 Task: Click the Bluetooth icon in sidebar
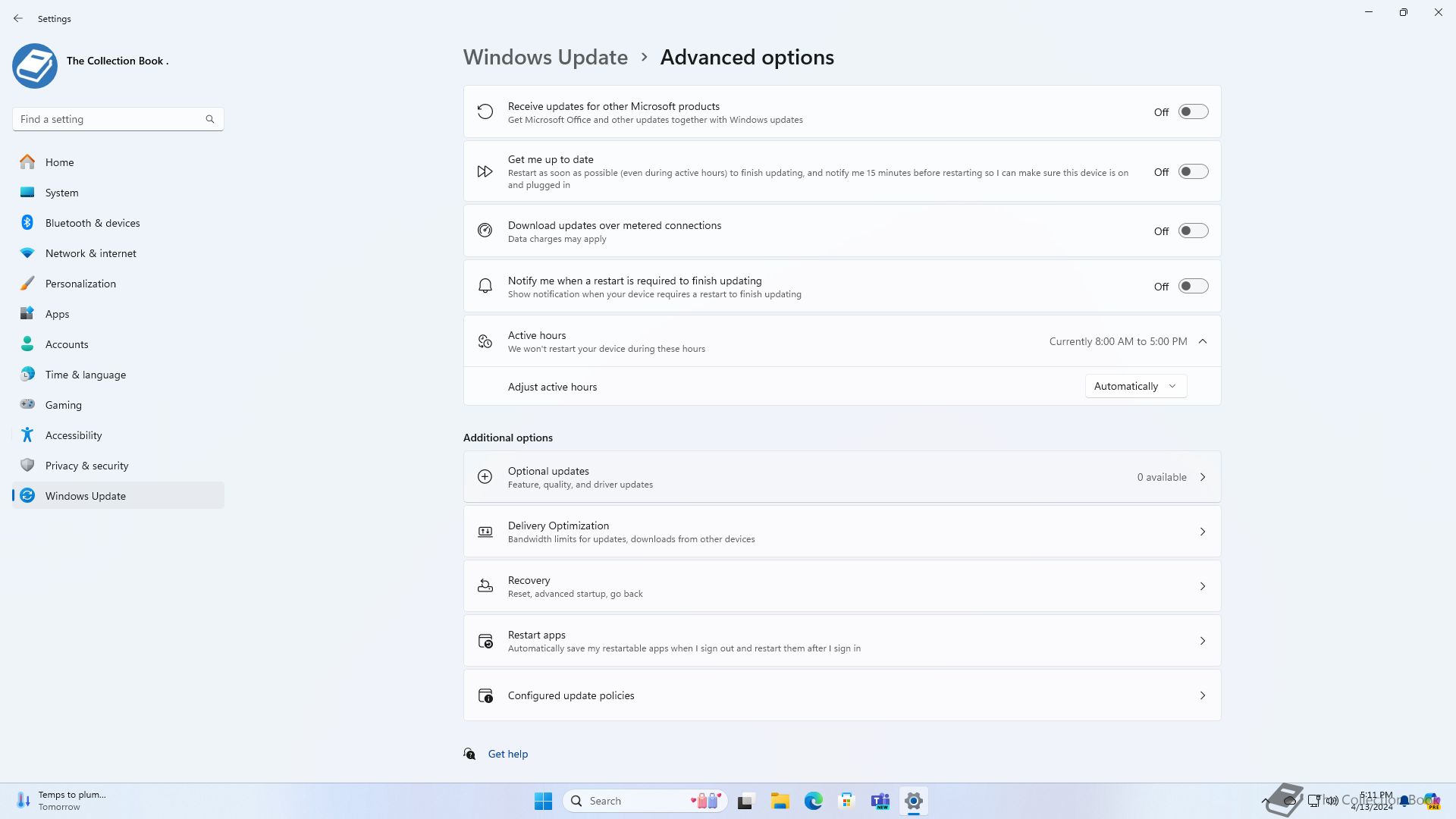(x=27, y=222)
